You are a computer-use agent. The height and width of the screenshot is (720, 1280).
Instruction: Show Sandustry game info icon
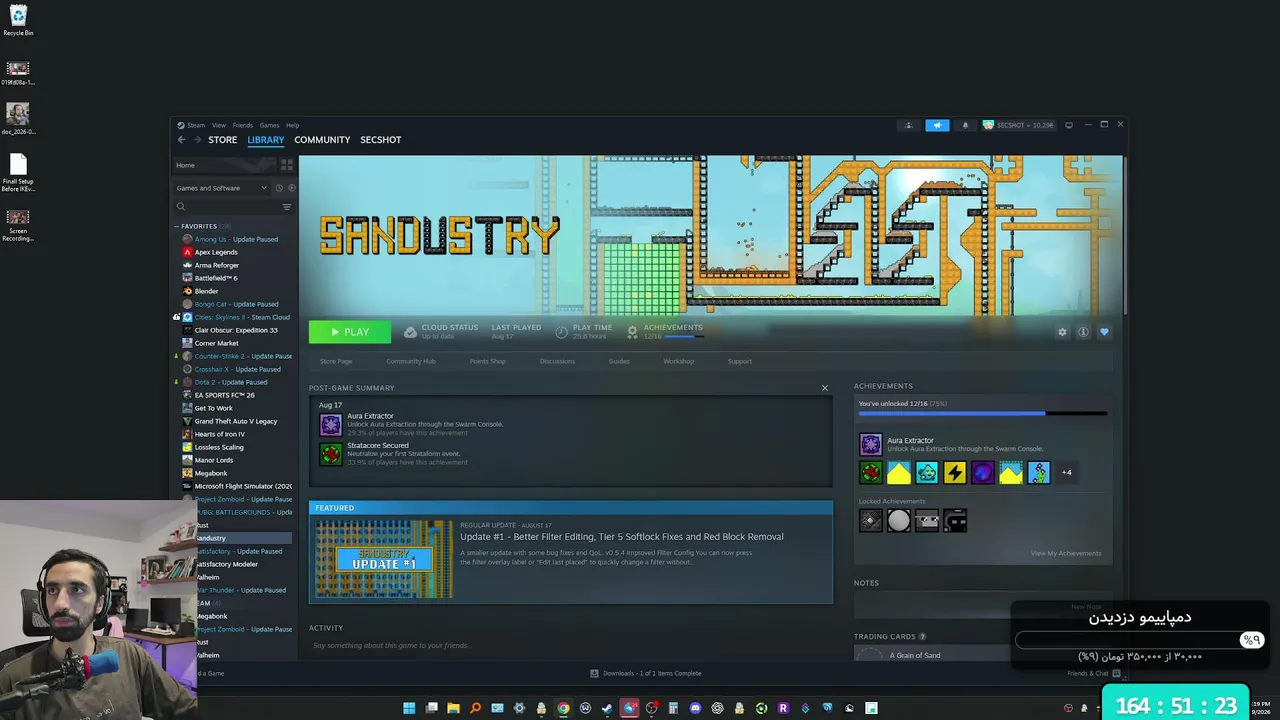click(1083, 332)
